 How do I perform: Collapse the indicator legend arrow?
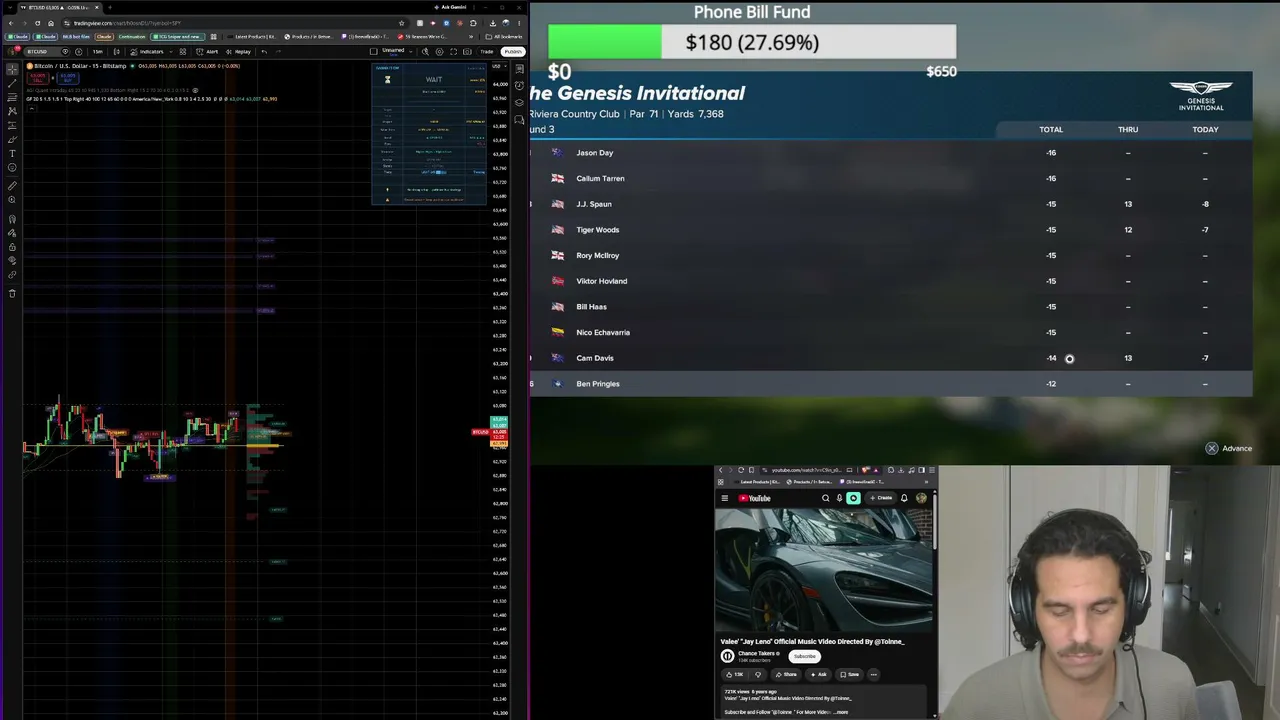[31, 107]
